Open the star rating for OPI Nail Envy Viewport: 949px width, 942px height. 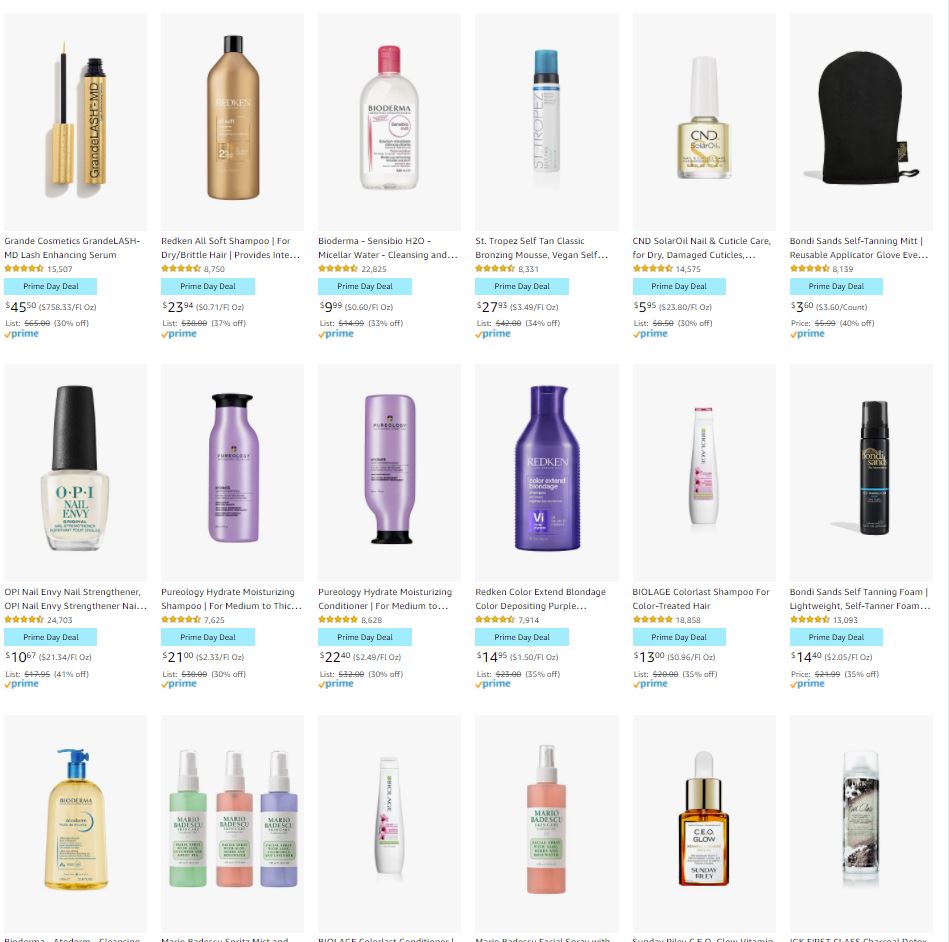click(24, 619)
